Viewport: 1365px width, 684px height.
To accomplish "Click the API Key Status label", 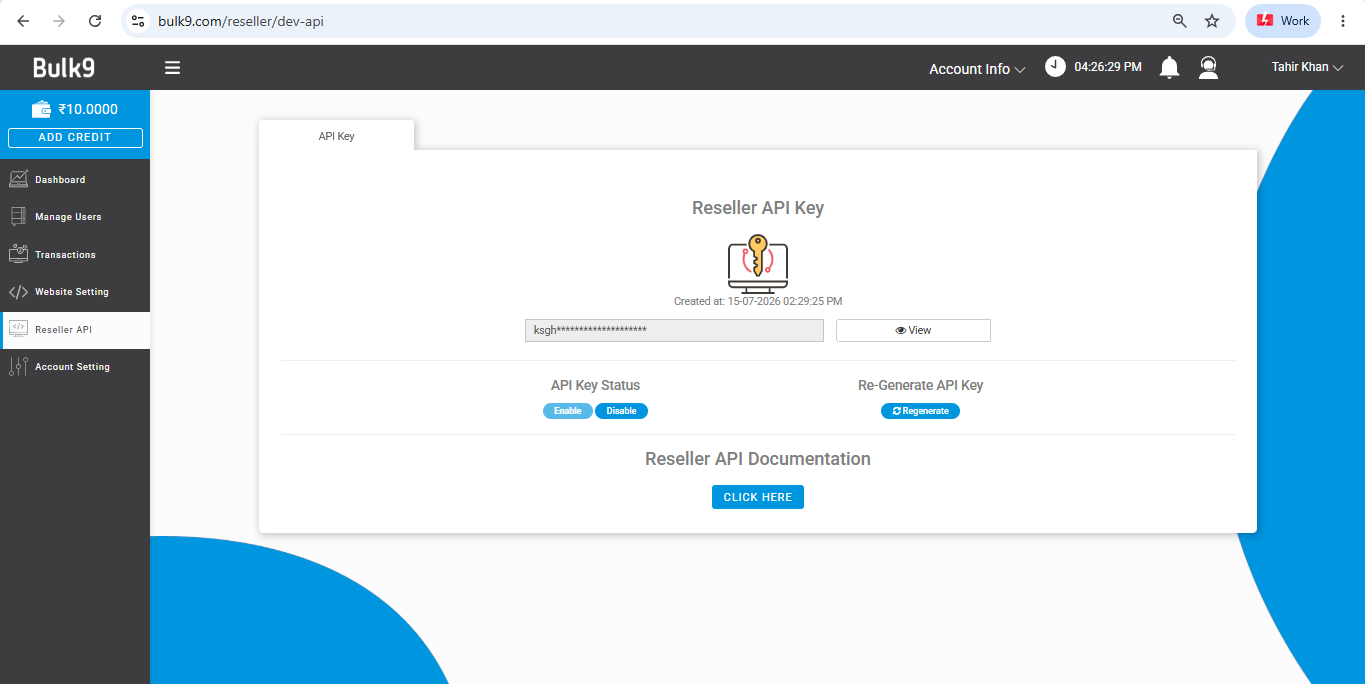I will (x=595, y=385).
